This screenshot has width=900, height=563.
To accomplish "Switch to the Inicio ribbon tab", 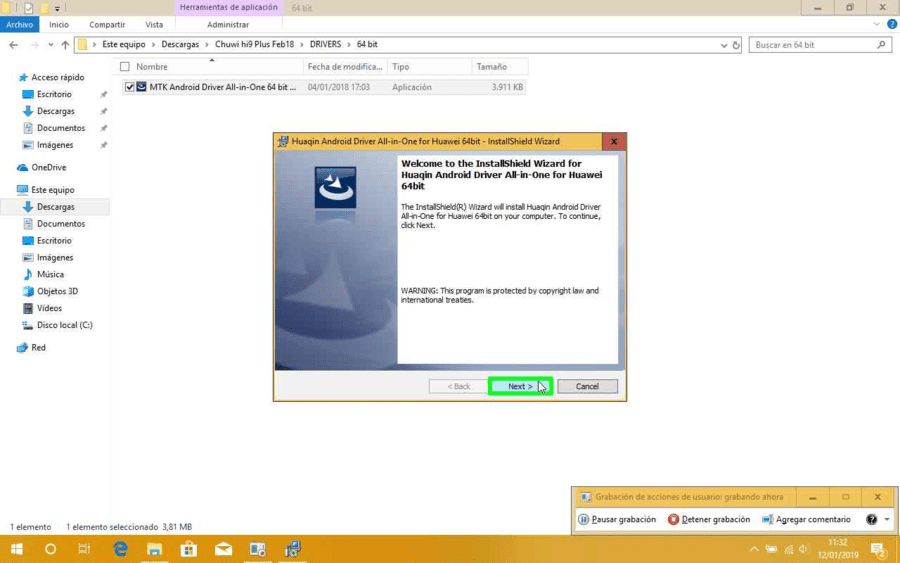I will point(59,25).
